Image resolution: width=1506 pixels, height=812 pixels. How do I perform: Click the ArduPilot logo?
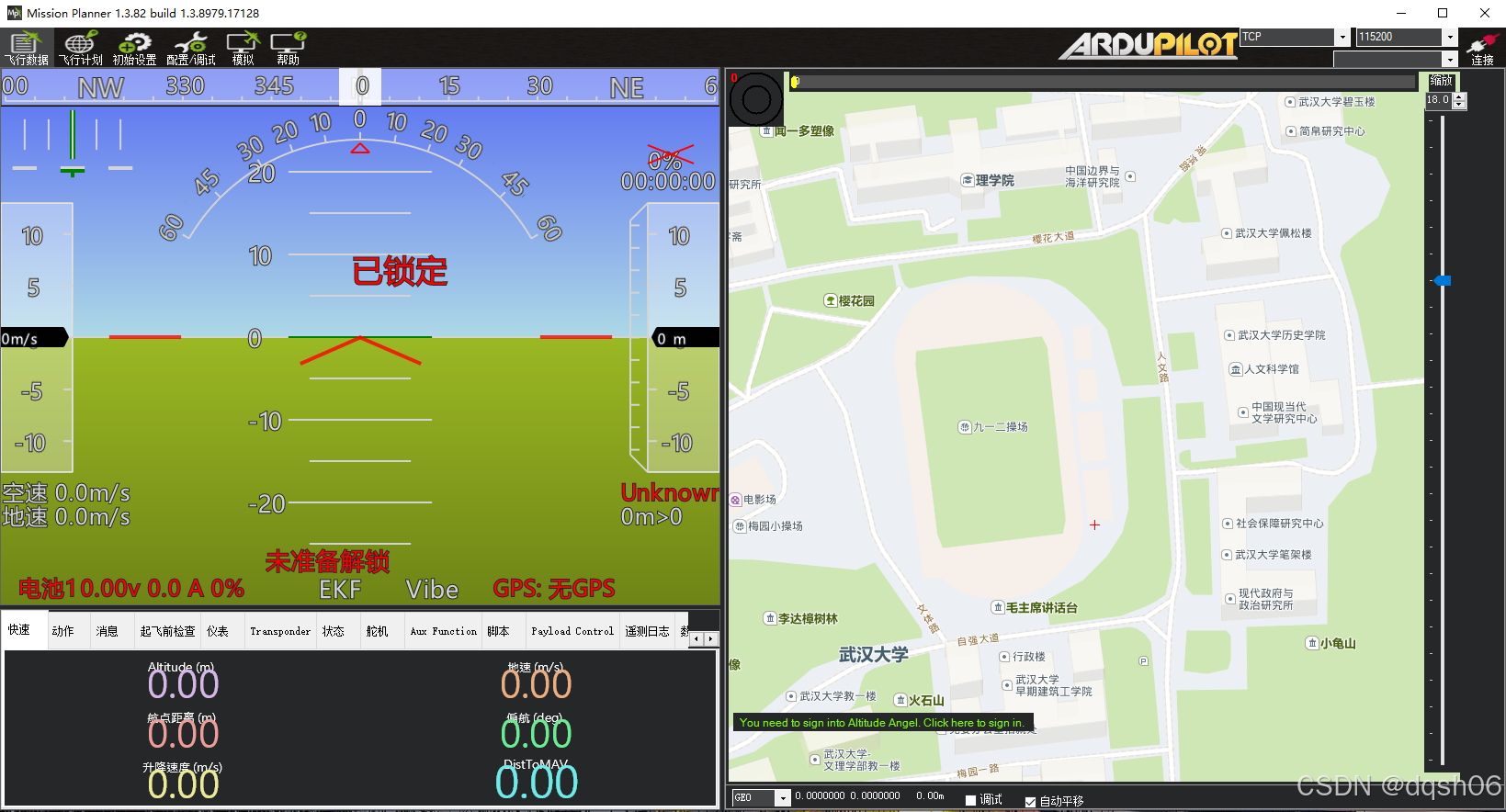1148,45
